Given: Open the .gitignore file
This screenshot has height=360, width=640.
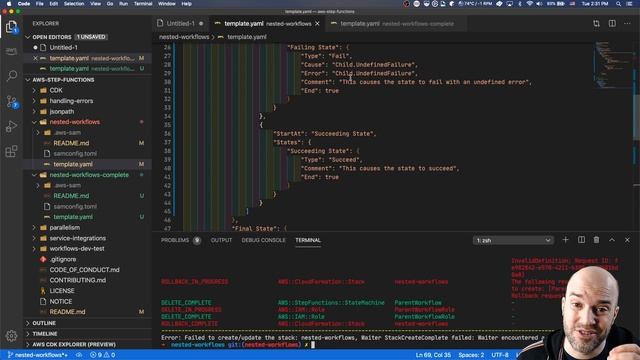Looking at the screenshot, I should click(x=62, y=259).
